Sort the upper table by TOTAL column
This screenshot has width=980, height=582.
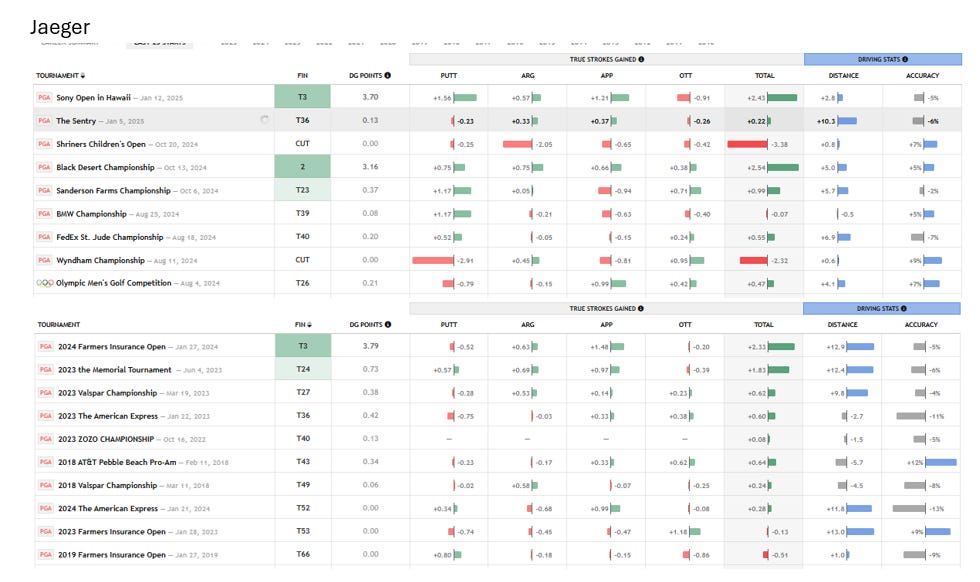764,75
